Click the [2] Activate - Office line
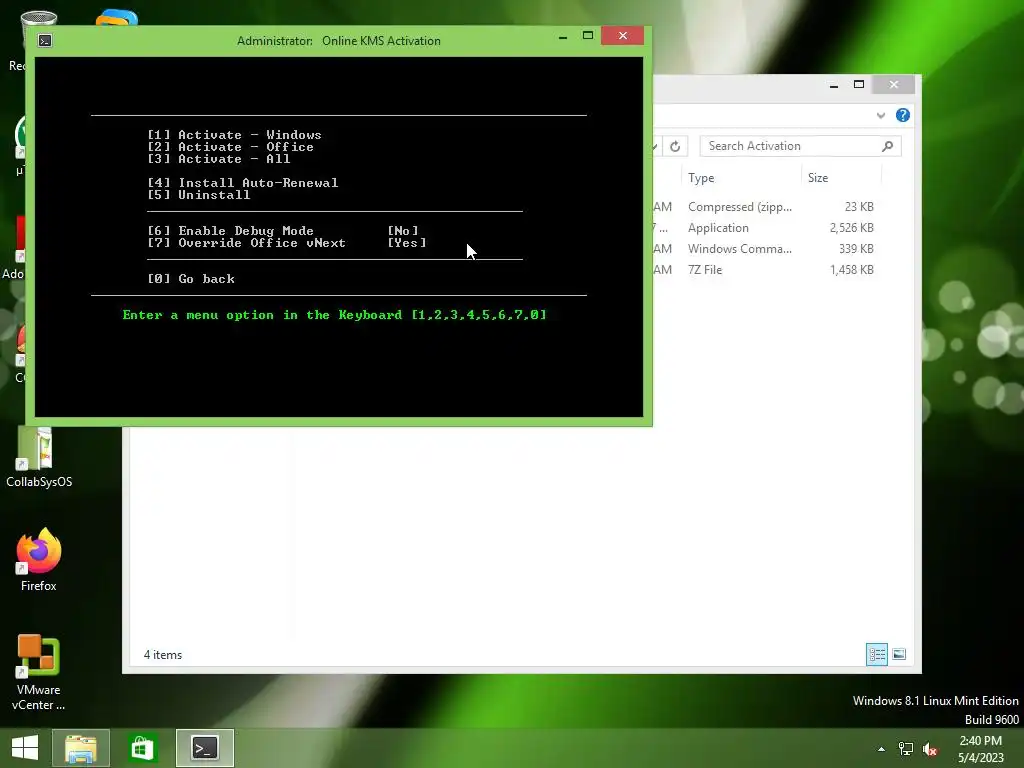Viewport: 1024px width, 768px height. 231,147
